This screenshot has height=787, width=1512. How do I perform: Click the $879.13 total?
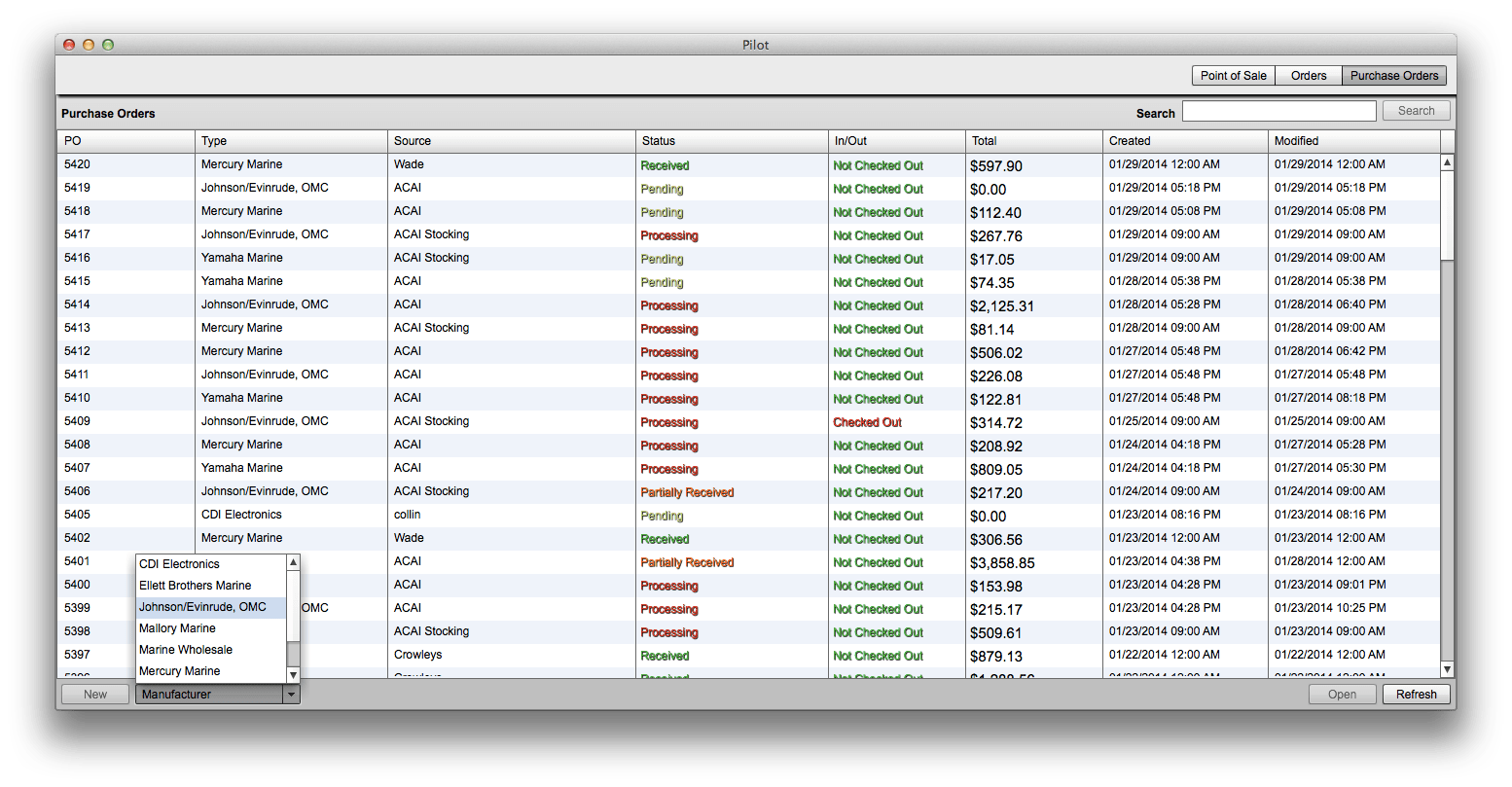996,657
